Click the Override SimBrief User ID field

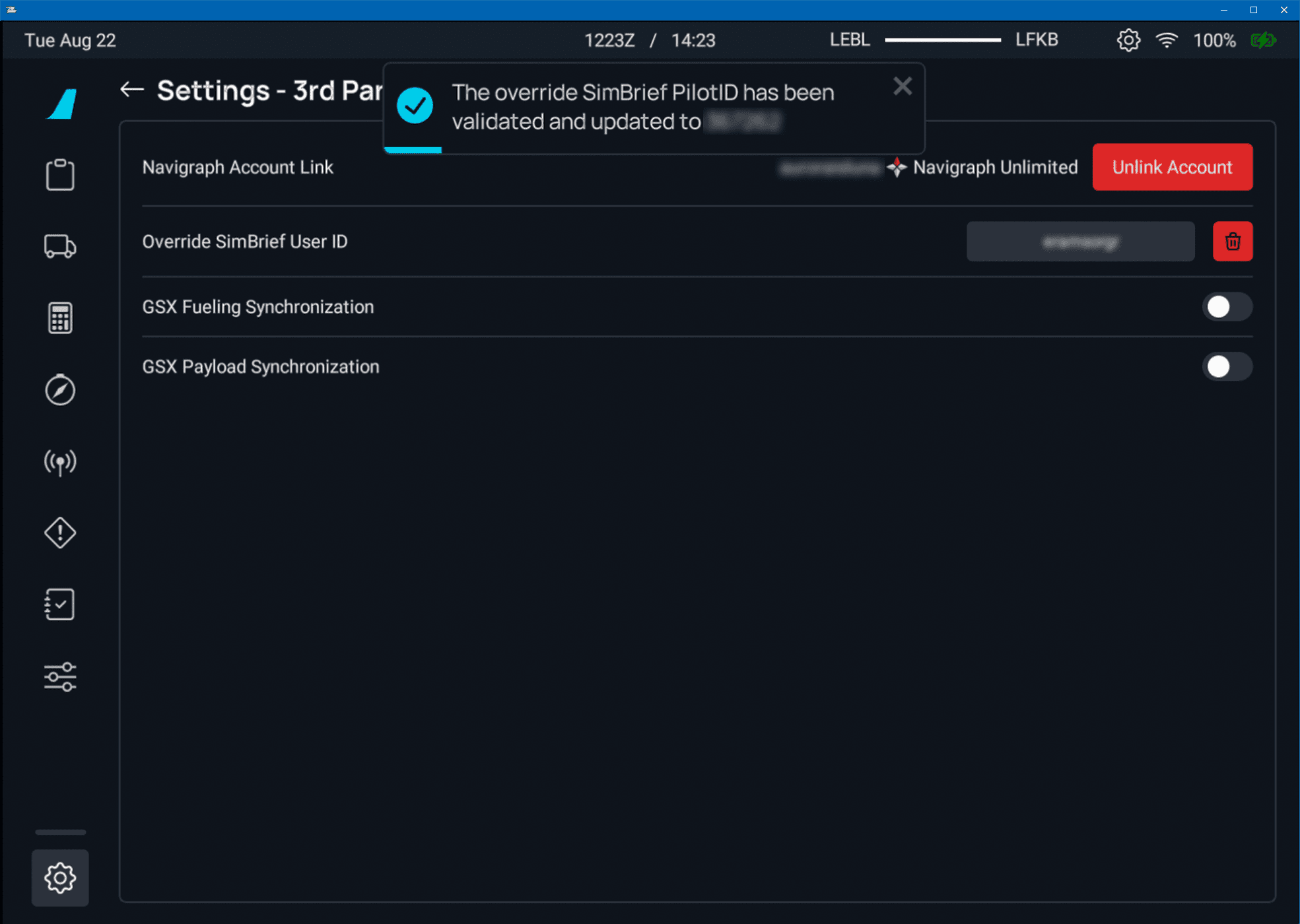click(x=1080, y=242)
